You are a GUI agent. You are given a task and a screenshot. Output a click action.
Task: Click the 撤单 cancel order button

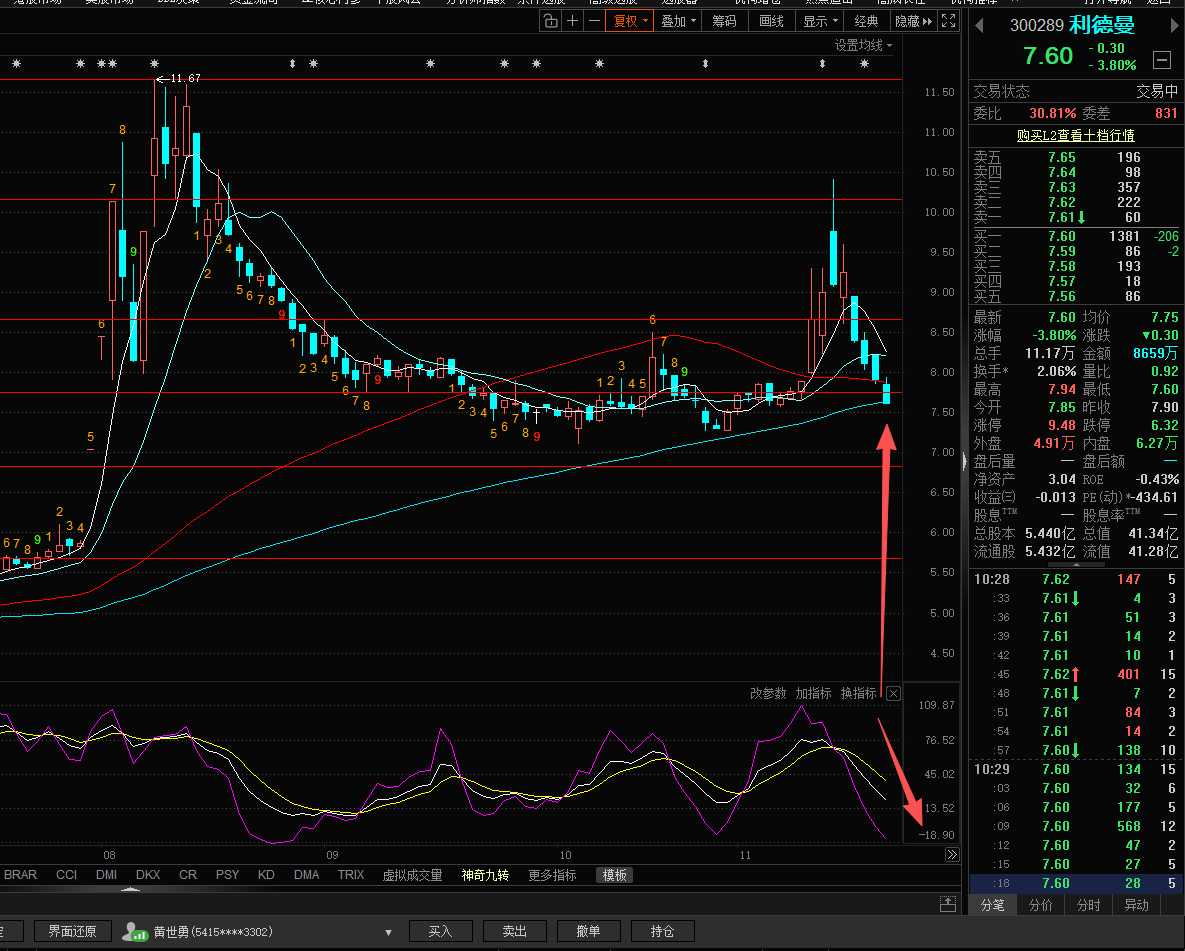589,931
